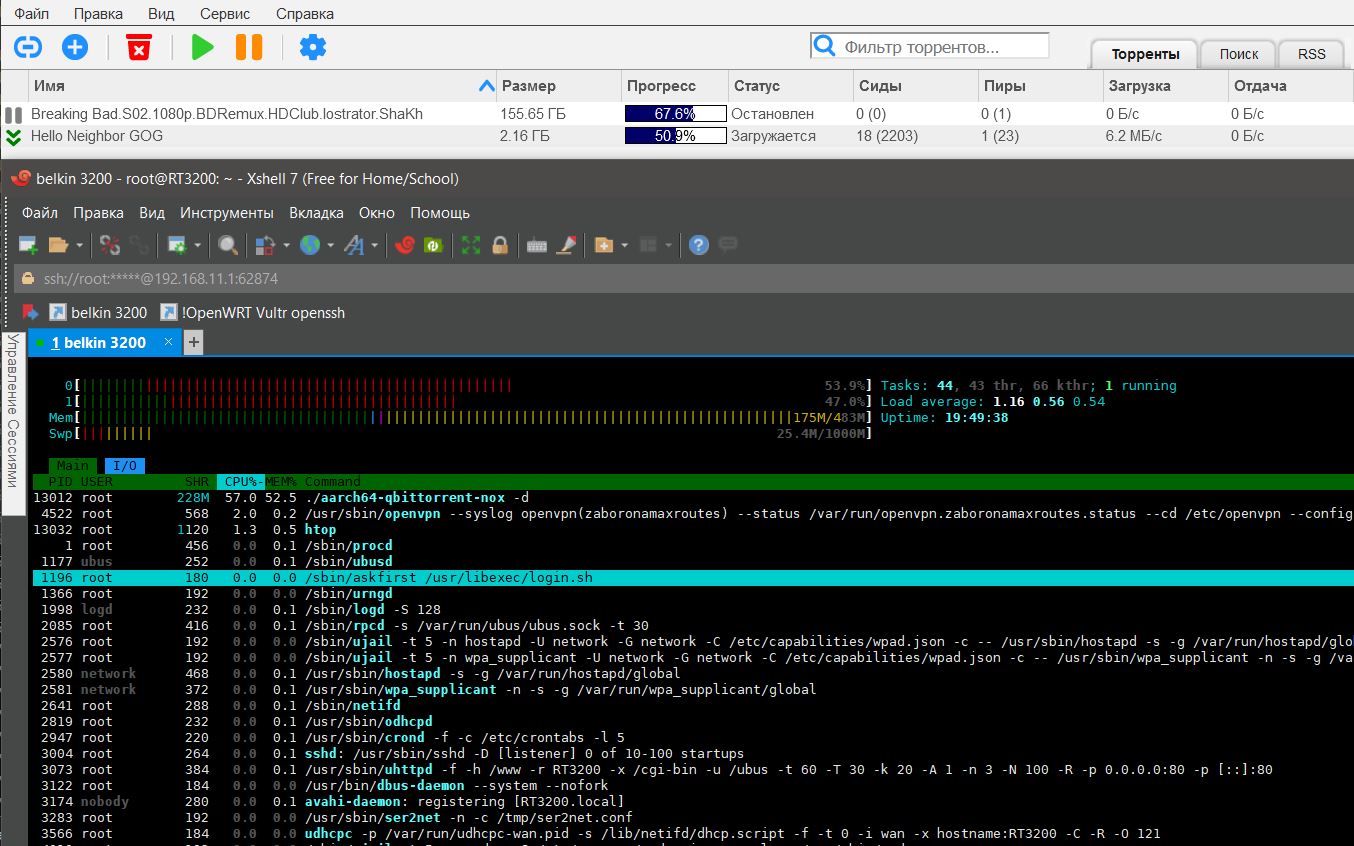Expand the globe encoding dropdown arrow

pos(331,245)
